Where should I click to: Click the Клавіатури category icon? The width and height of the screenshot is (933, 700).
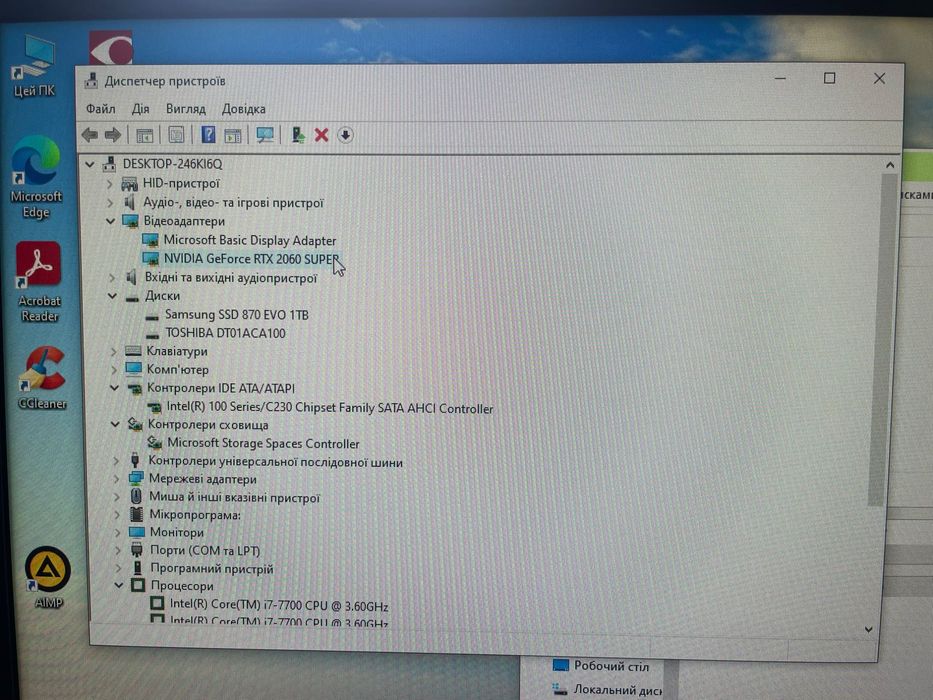pyautogui.click(x=133, y=351)
